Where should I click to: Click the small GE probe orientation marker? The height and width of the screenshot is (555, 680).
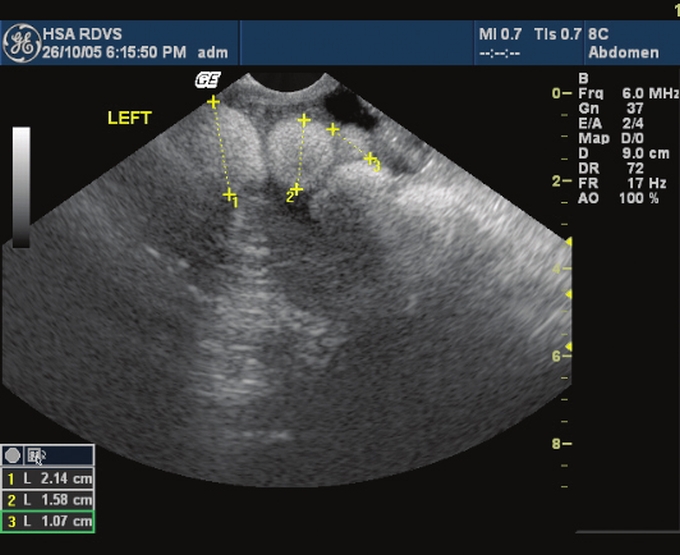point(208,80)
